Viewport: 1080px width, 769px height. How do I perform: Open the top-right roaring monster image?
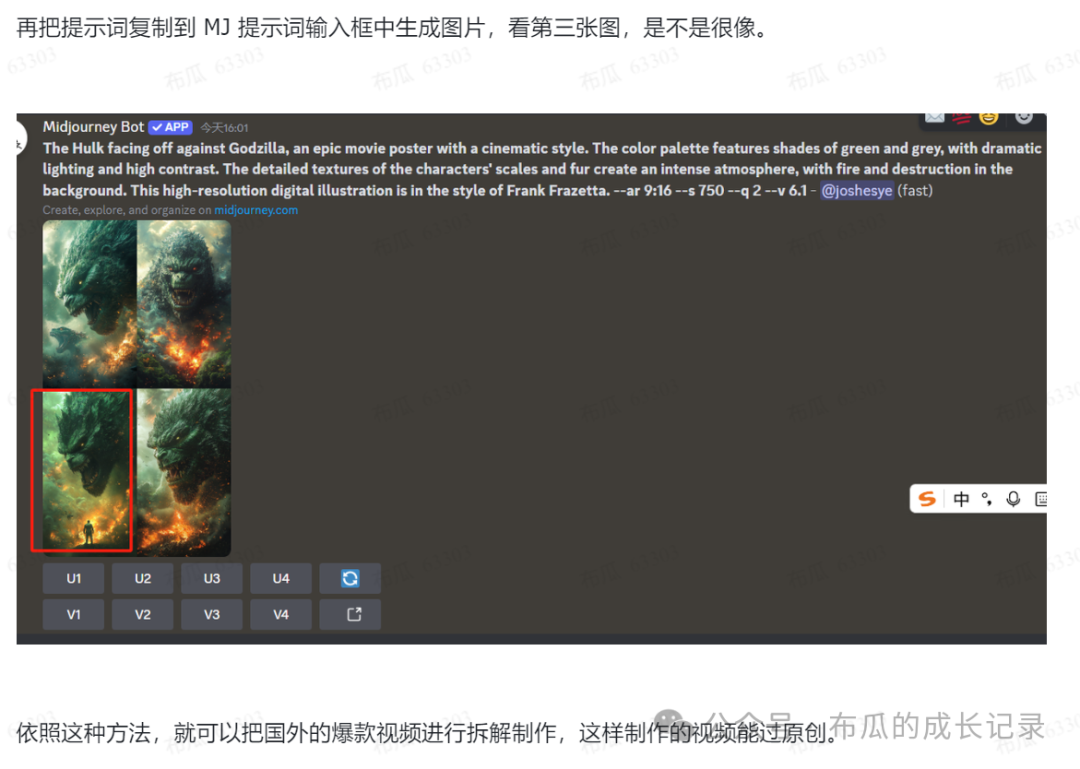point(184,304)
